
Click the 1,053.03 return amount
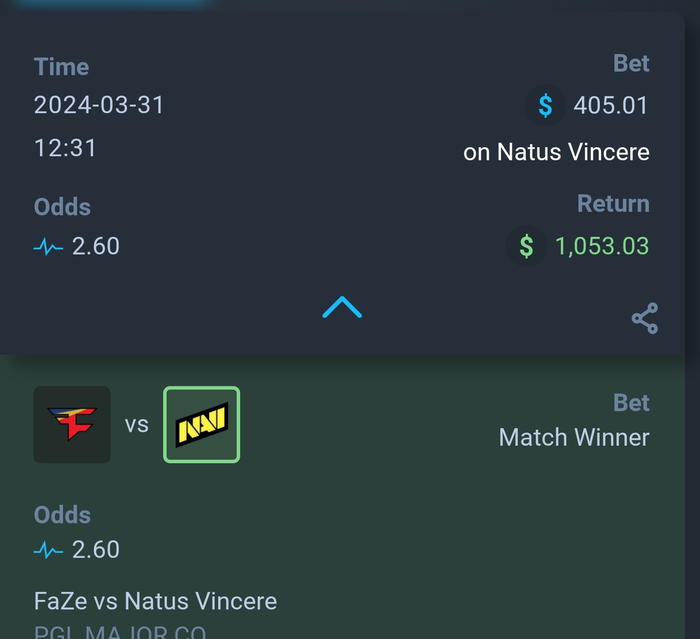(602, 246)
